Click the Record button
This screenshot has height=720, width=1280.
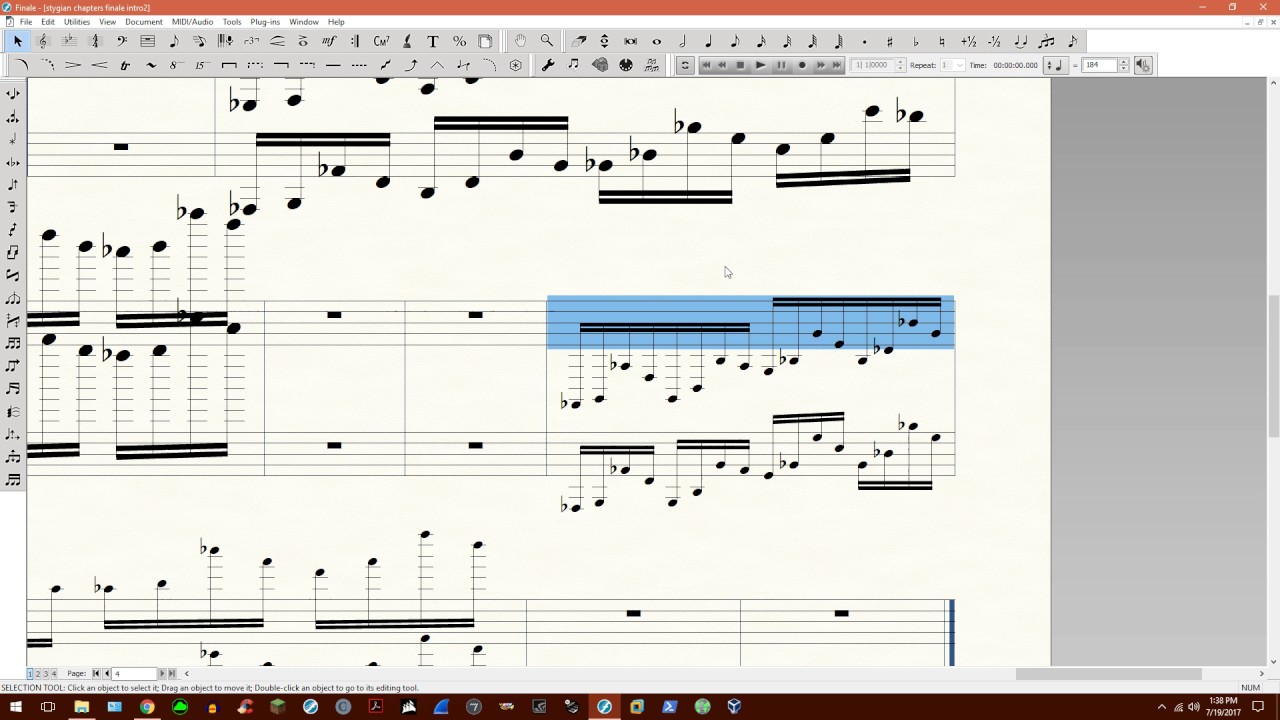click(x=802, y=65)
